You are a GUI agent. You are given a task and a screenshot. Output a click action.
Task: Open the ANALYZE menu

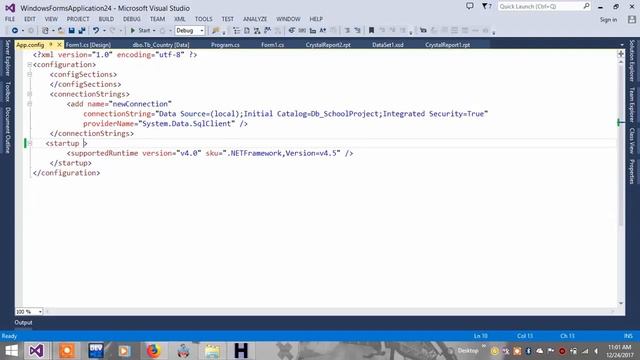(255, 19)
